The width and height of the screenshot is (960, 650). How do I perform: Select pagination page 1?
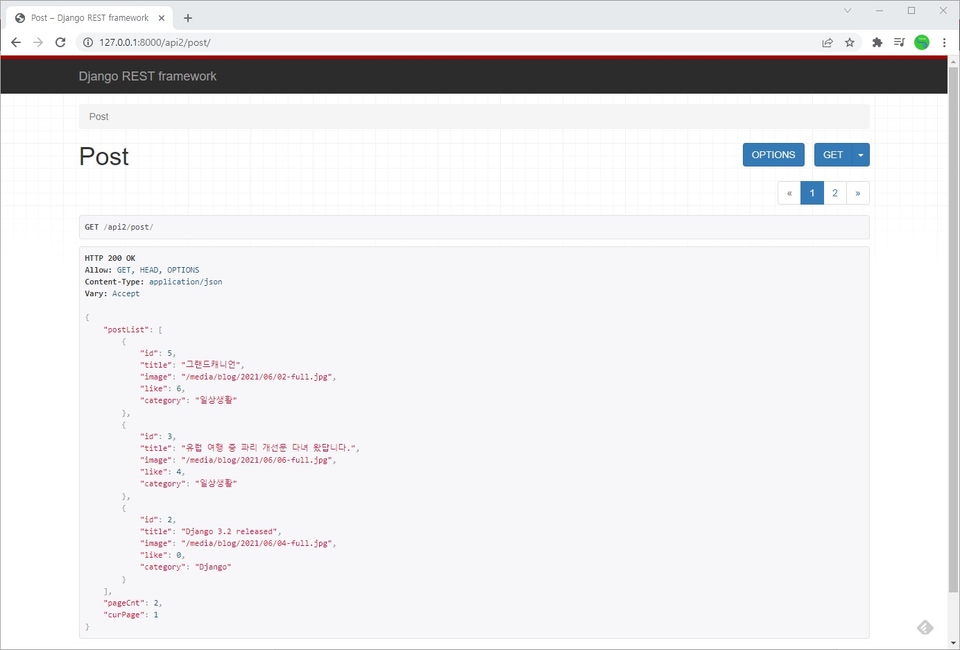click(812, 193)
